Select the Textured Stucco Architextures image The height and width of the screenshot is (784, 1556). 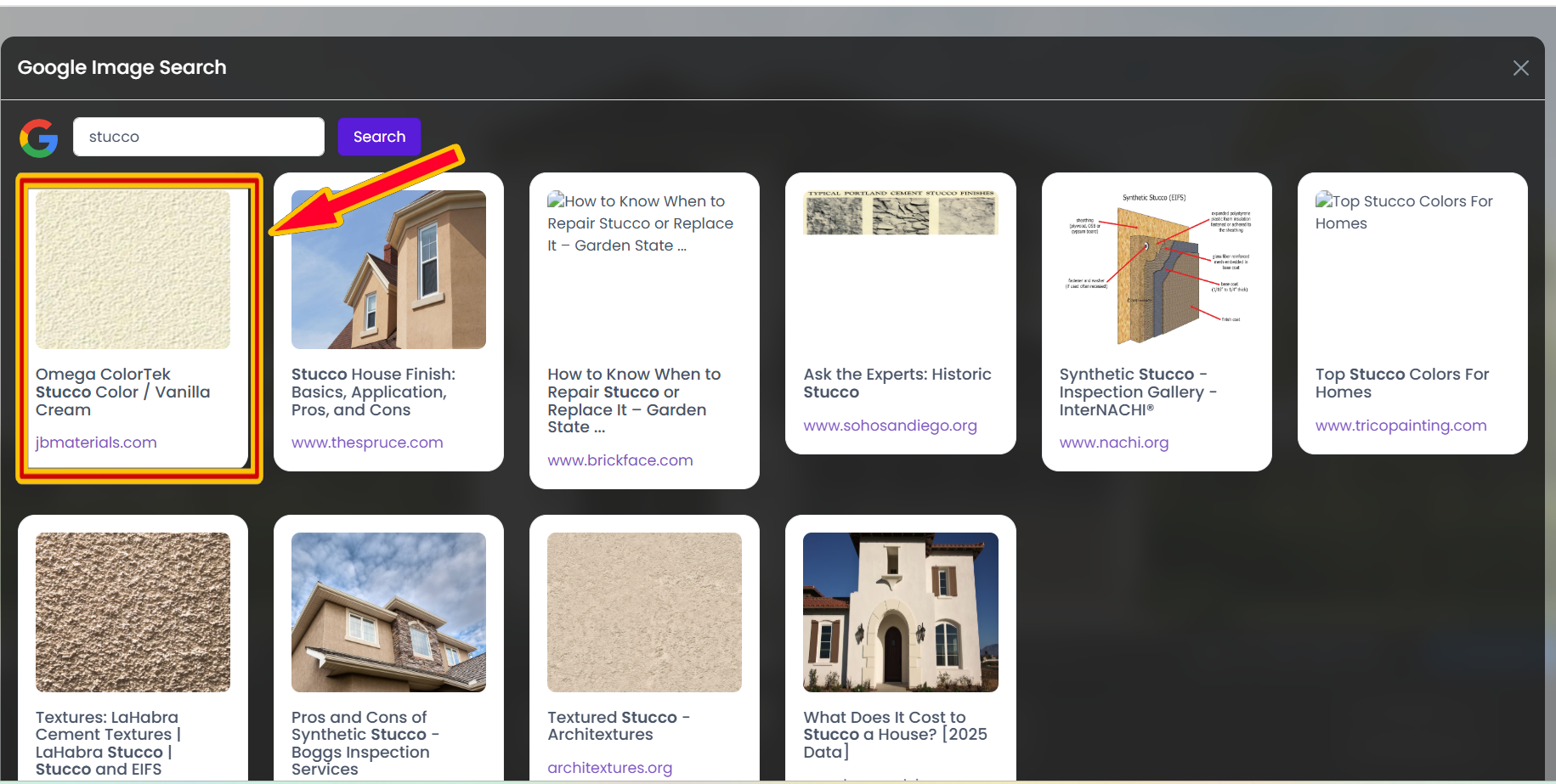[x=644, y=612]
